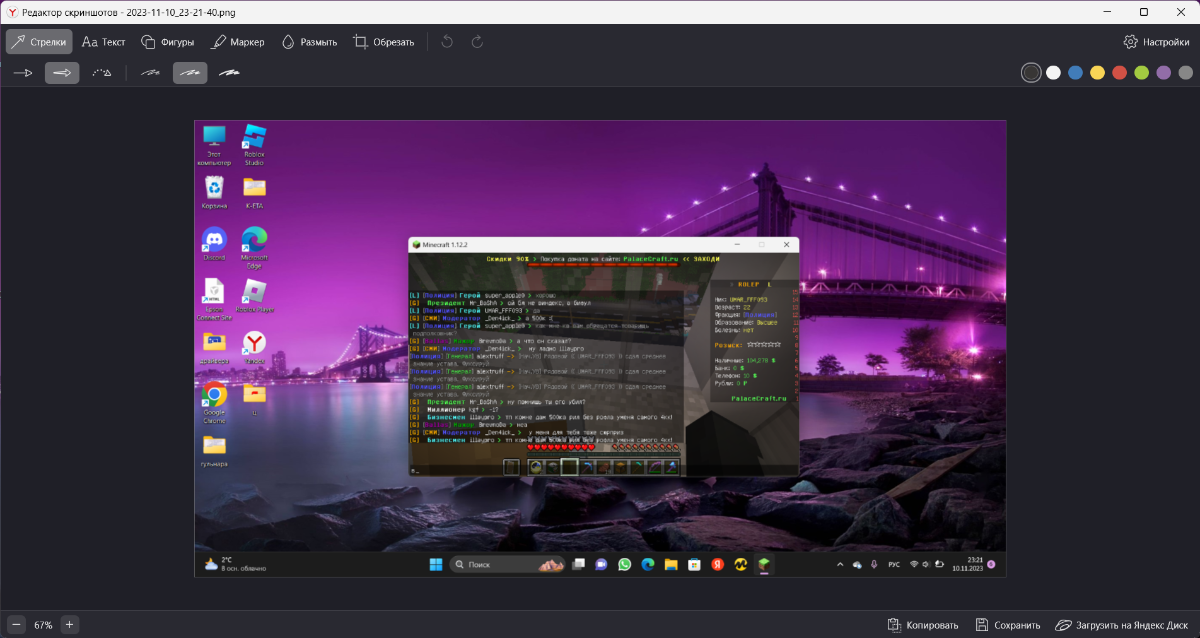Pick the thickest stroke thickness
Viewport: 1200px width, 638px height.
pyautogui.click(x=229, y=73)
